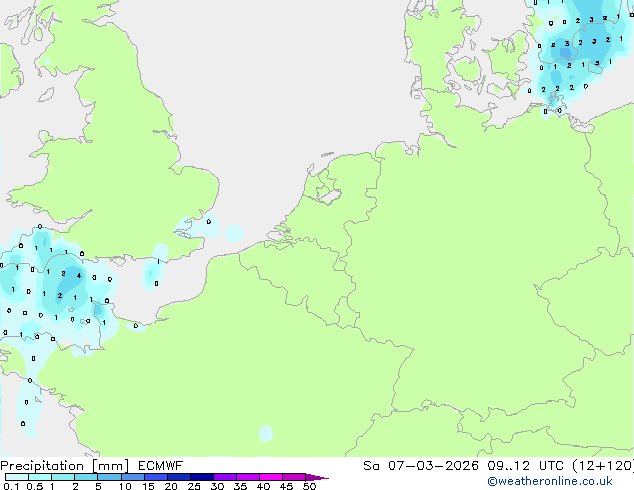Click the 'Sa 07-03-2026' date text
This screenshot has height=490, width=634.
(x=421, y=466)
